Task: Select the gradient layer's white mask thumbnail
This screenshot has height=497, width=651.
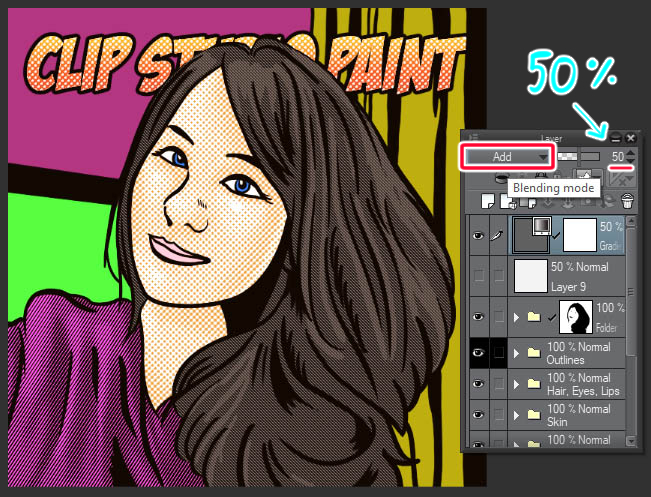Action: pyautogui.click(x=580, y=235)
